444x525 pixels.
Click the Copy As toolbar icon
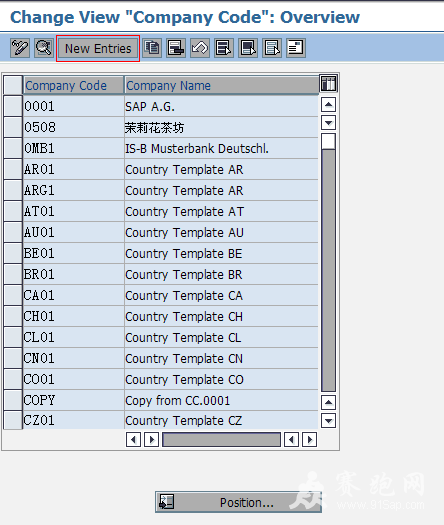[152, 48]
